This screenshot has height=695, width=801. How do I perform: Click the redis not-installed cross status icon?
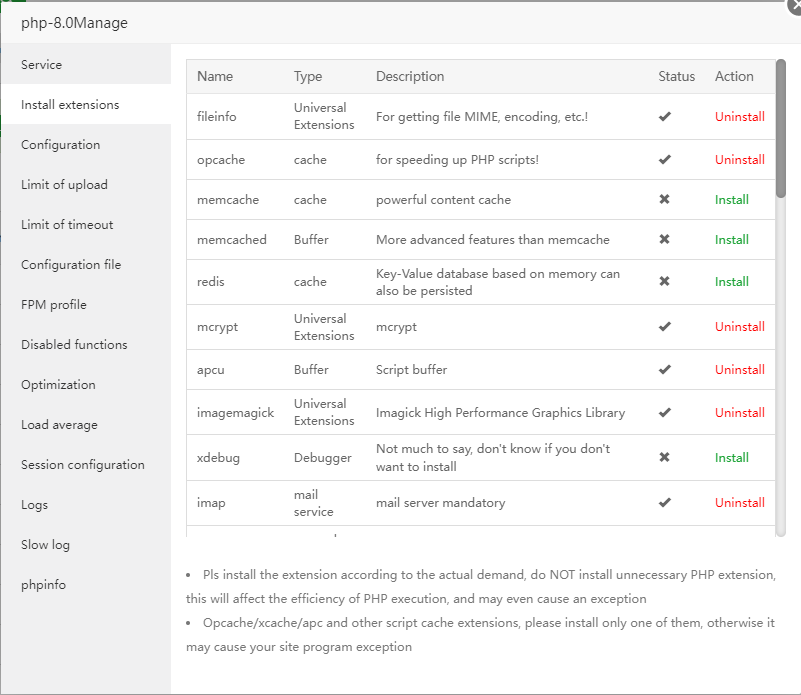click(665, 282)
